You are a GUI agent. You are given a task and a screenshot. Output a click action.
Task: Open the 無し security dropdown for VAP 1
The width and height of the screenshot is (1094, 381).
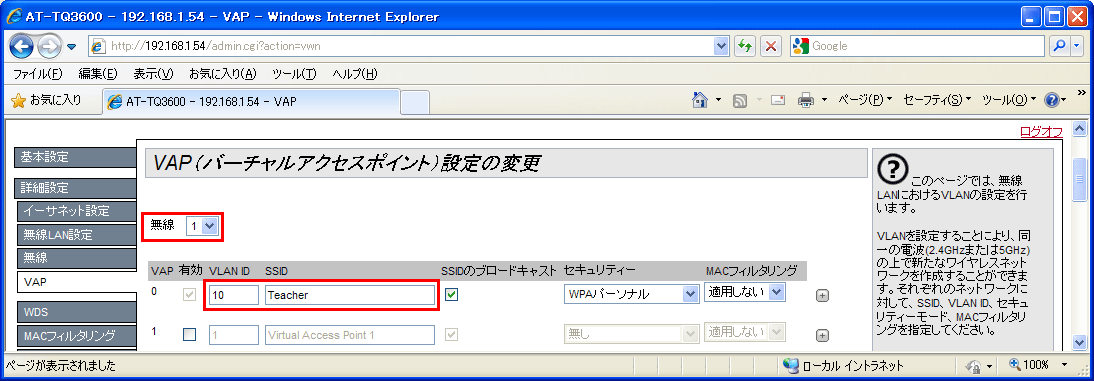(631, 335)
